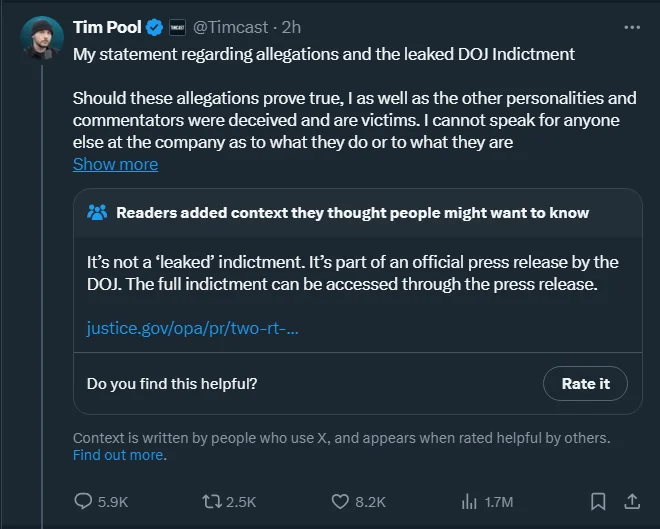Viewport: 660px width, 529px height.
Task: Click the Tim Pool display name
Action: pyautogui.click(x=107, y=27)
